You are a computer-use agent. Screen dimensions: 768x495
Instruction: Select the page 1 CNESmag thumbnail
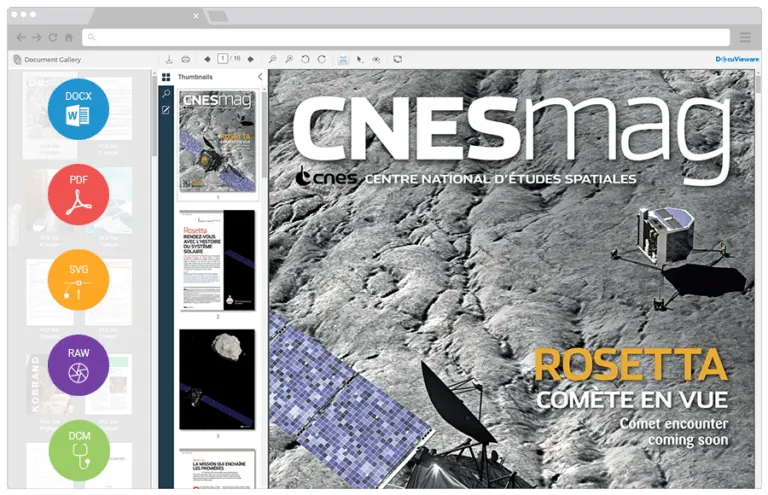coord(217,141)
